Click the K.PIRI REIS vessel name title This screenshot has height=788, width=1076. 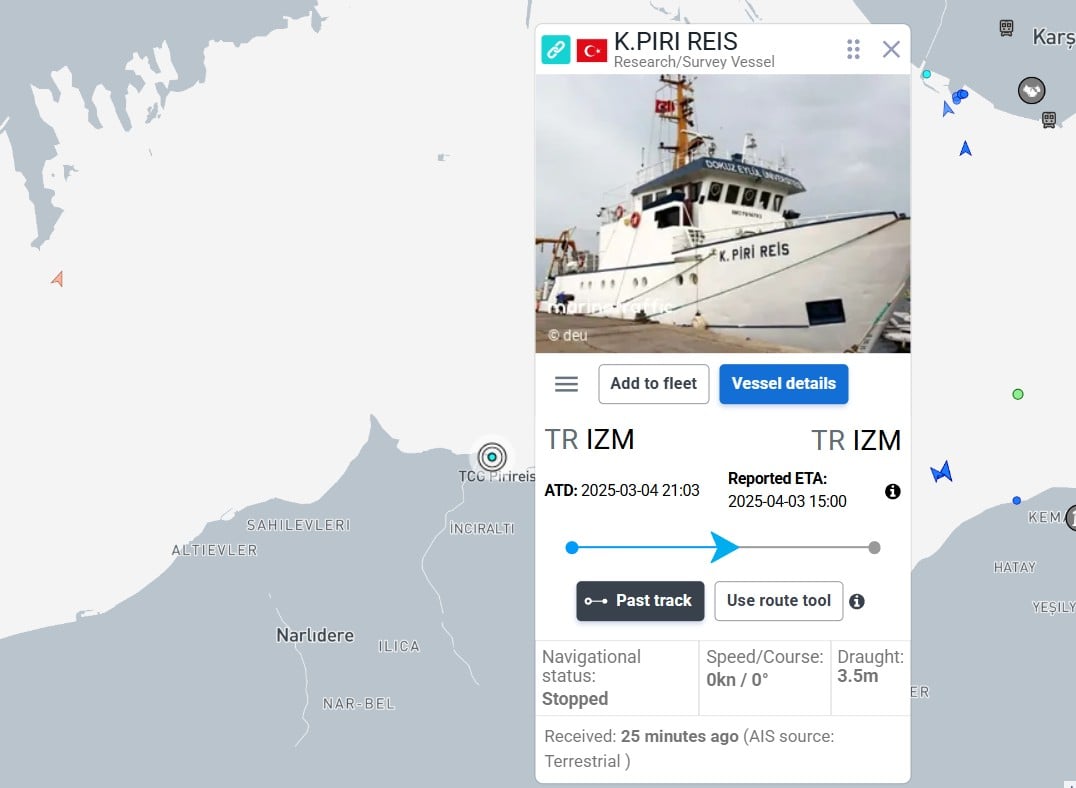[675, 41]
